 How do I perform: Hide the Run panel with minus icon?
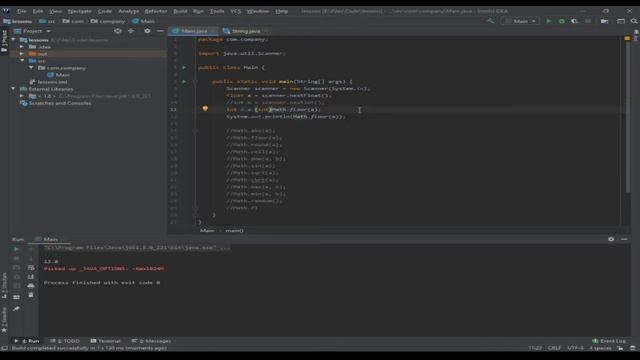point(624,239)
